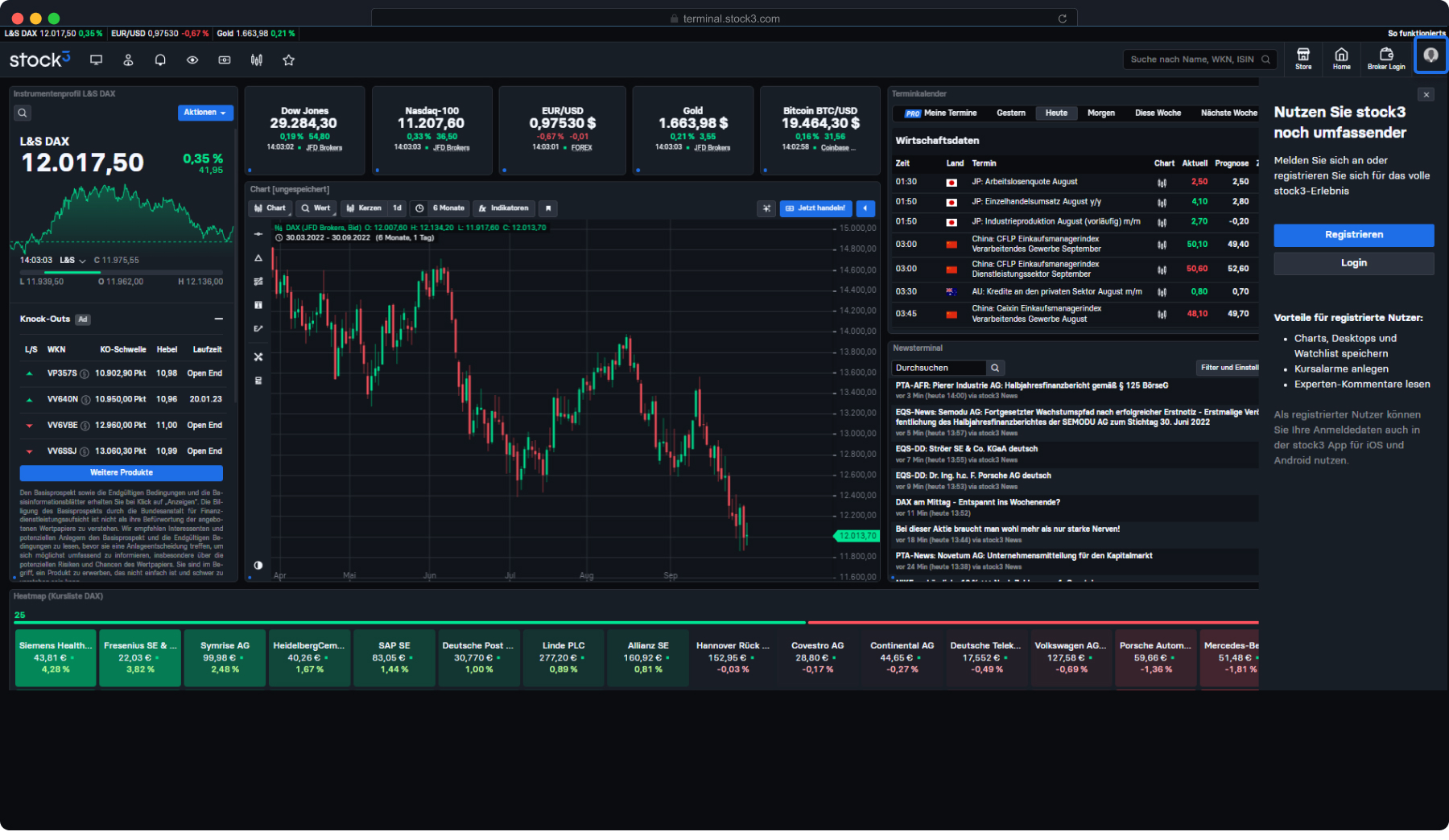
Task: Search news with the Newsterminal magnifier icon
Action: [x=995, y=368]
